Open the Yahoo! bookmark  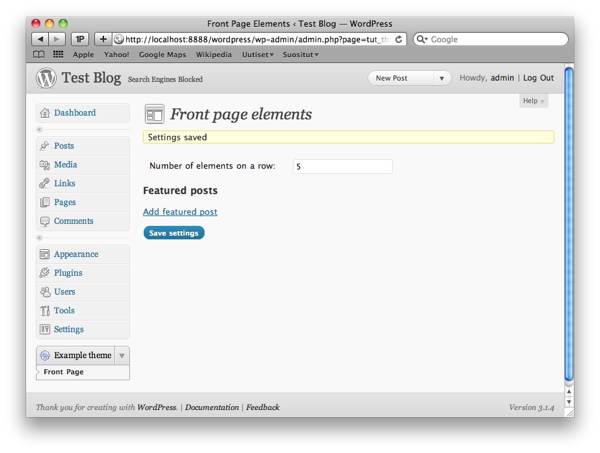(116, 55)
